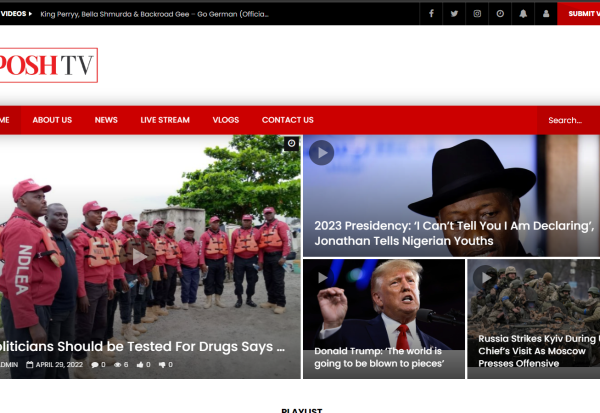Go to the Home menu item
This screenshot has height=413, width=600.
[10, 120]
